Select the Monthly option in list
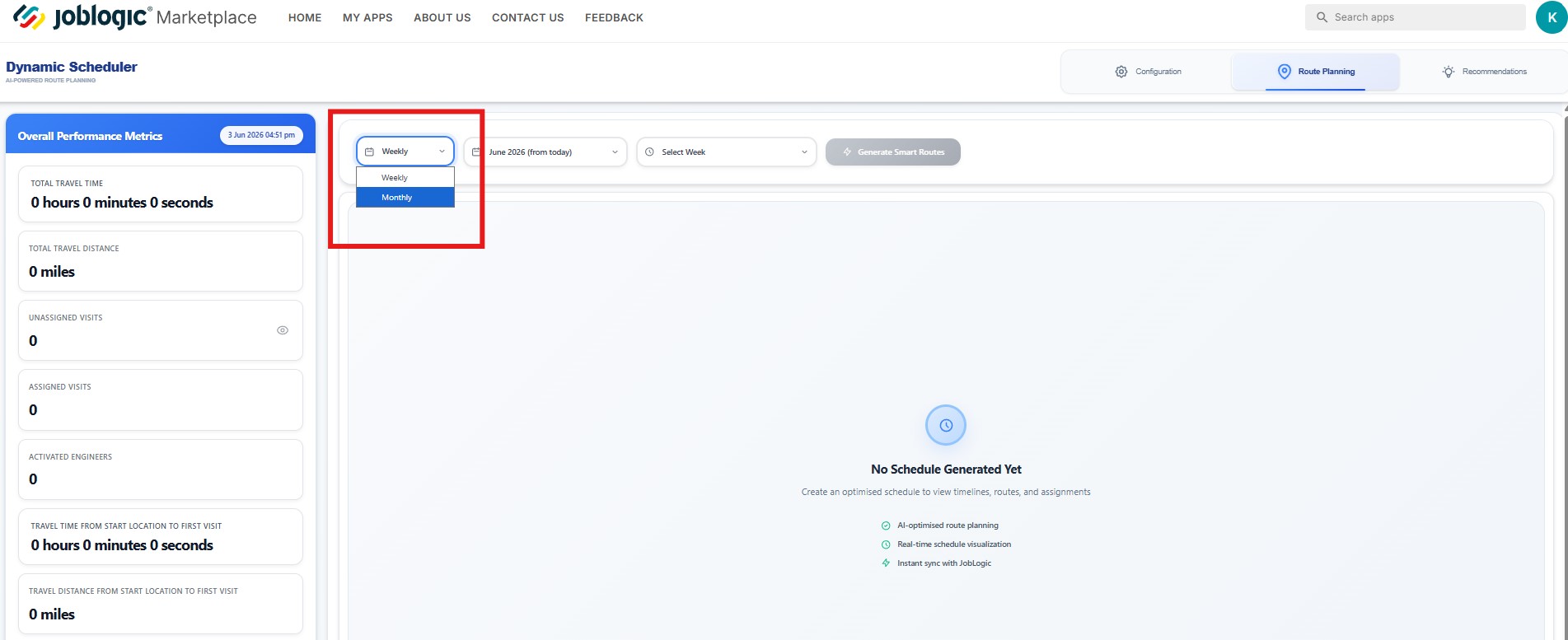 (405, 198)
